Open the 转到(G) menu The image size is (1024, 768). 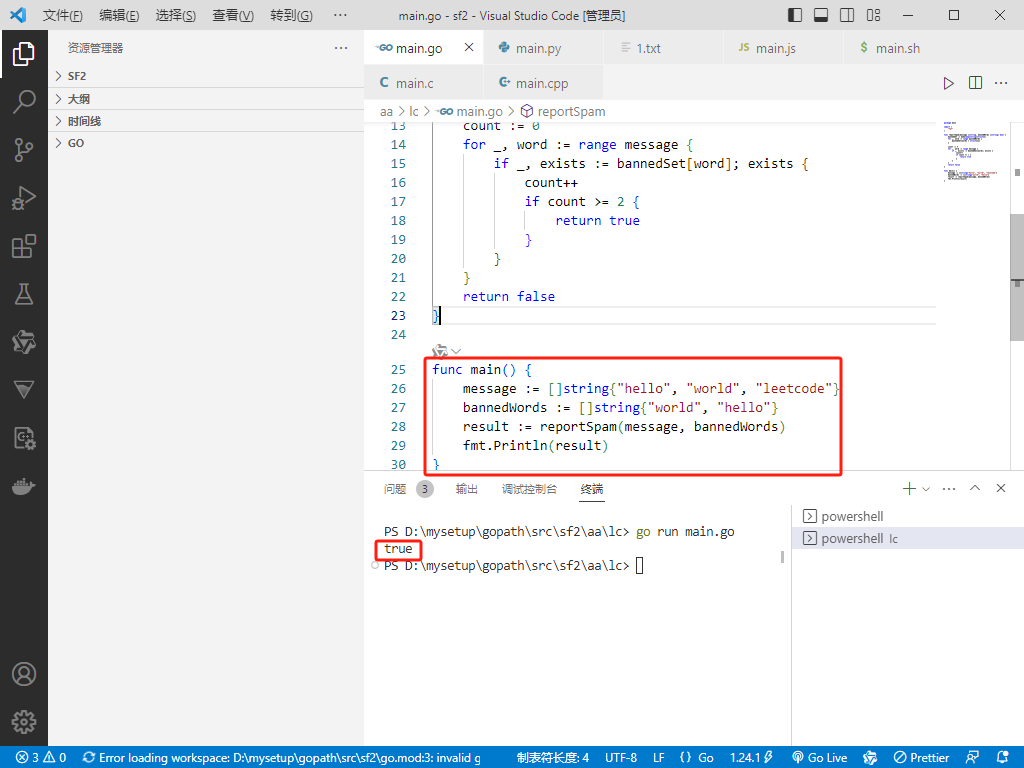[x=291, y=15]
